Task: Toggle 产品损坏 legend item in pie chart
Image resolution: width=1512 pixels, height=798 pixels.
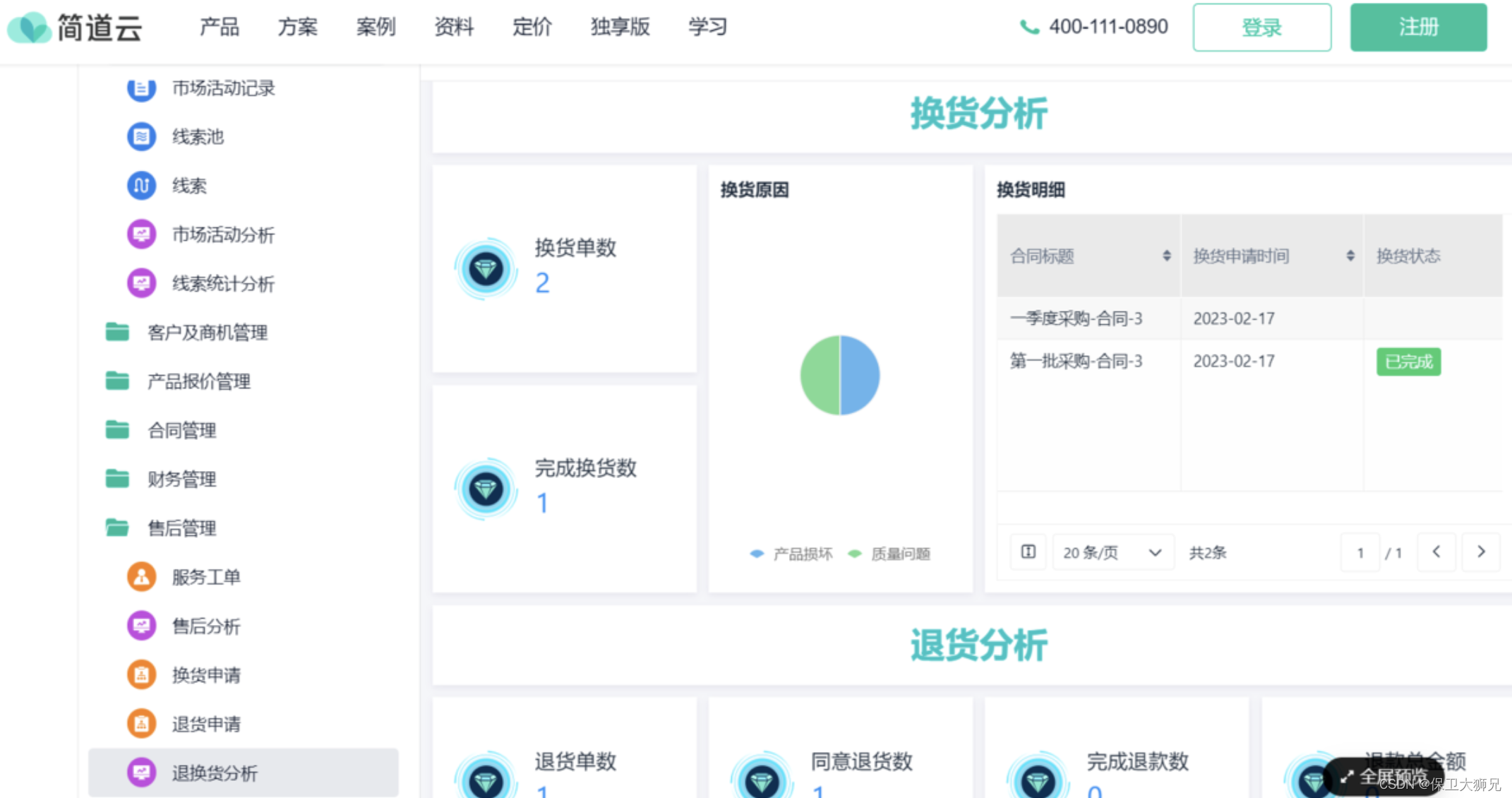Action: [x=791, y=554]
